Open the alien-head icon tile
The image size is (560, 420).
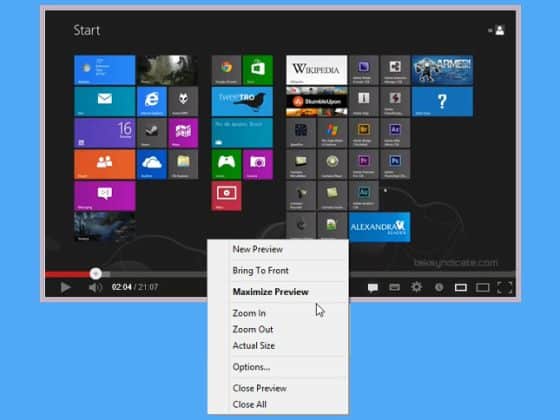(x=183, y=101)
